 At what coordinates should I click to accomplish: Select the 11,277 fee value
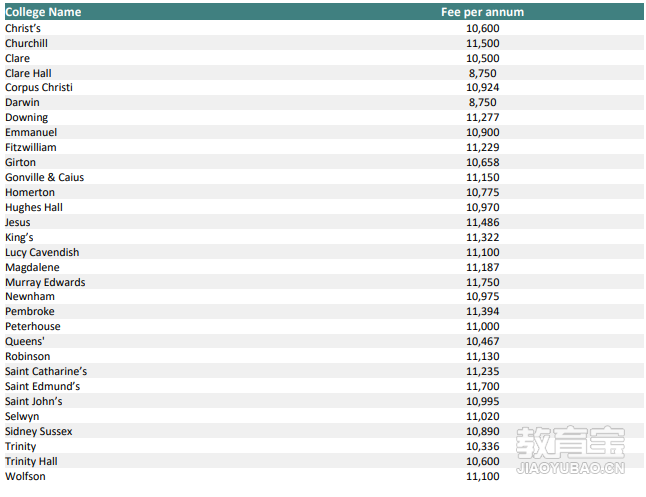point(482,117)
